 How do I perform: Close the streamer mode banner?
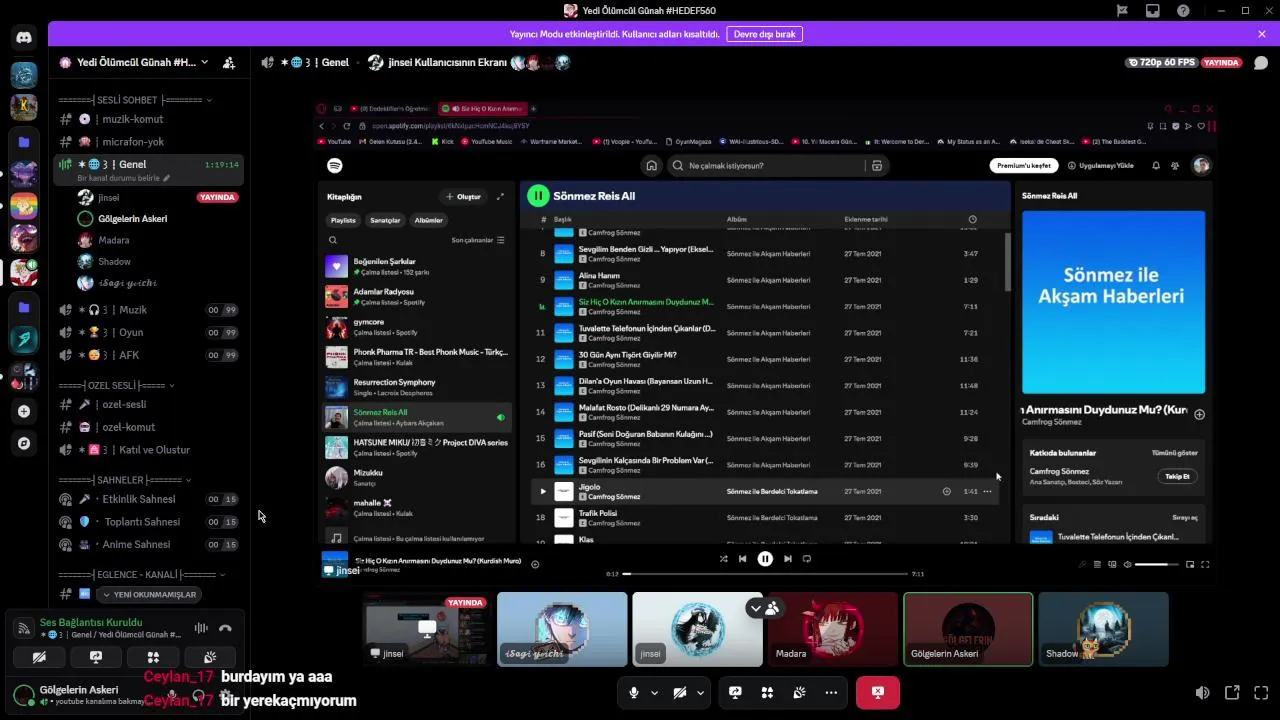pos(1262,34)
